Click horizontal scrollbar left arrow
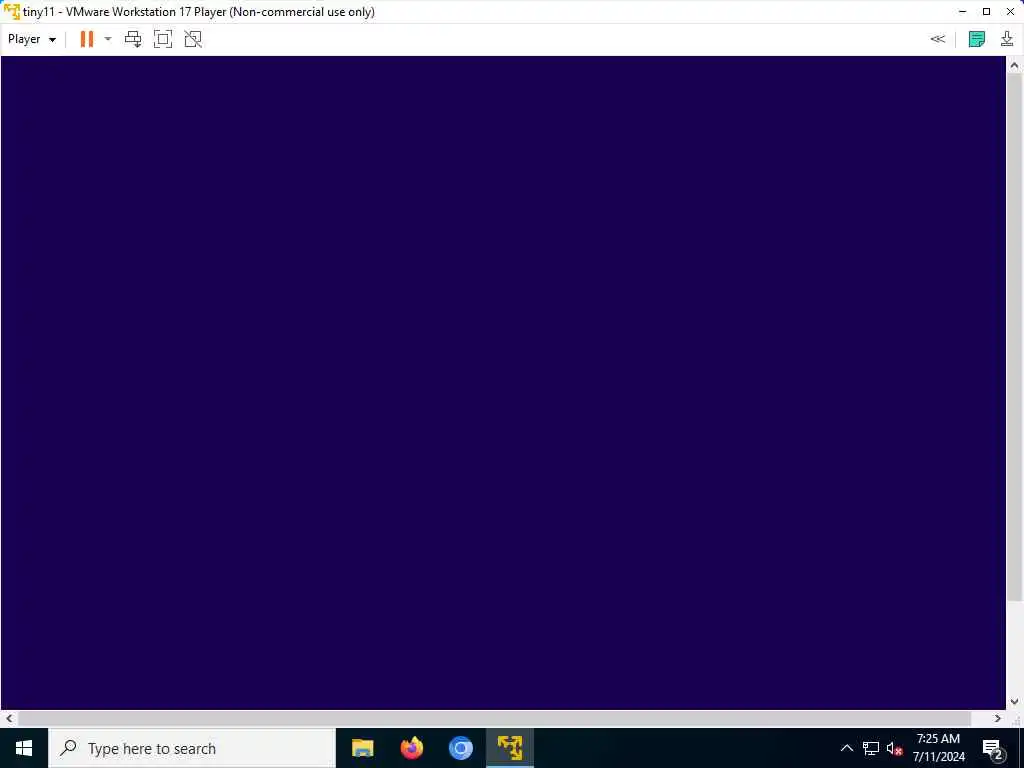 pyautogui.click(x=8, y=718)
